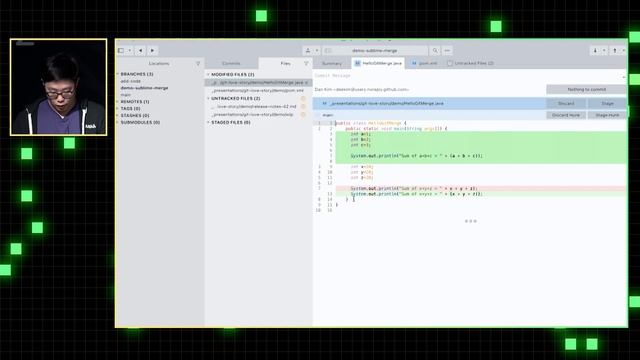Select the demo-sublime-merge branch
The height and width of the screenshot is (360, 640).
[144, 88]
